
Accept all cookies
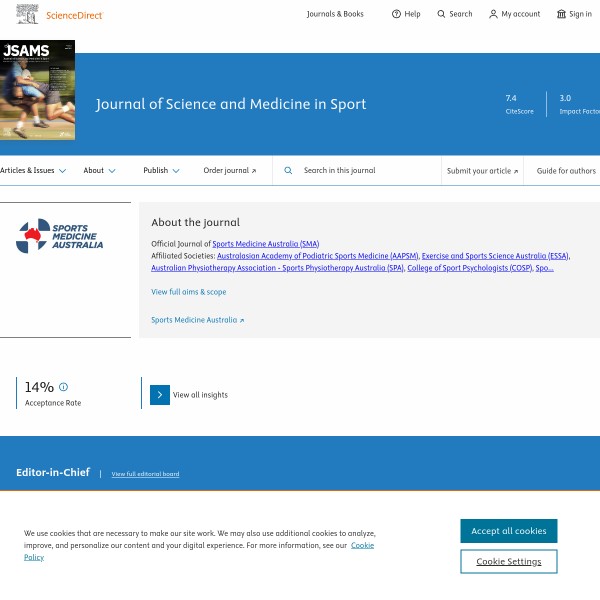pyautogui.click(x=508, y=531)
